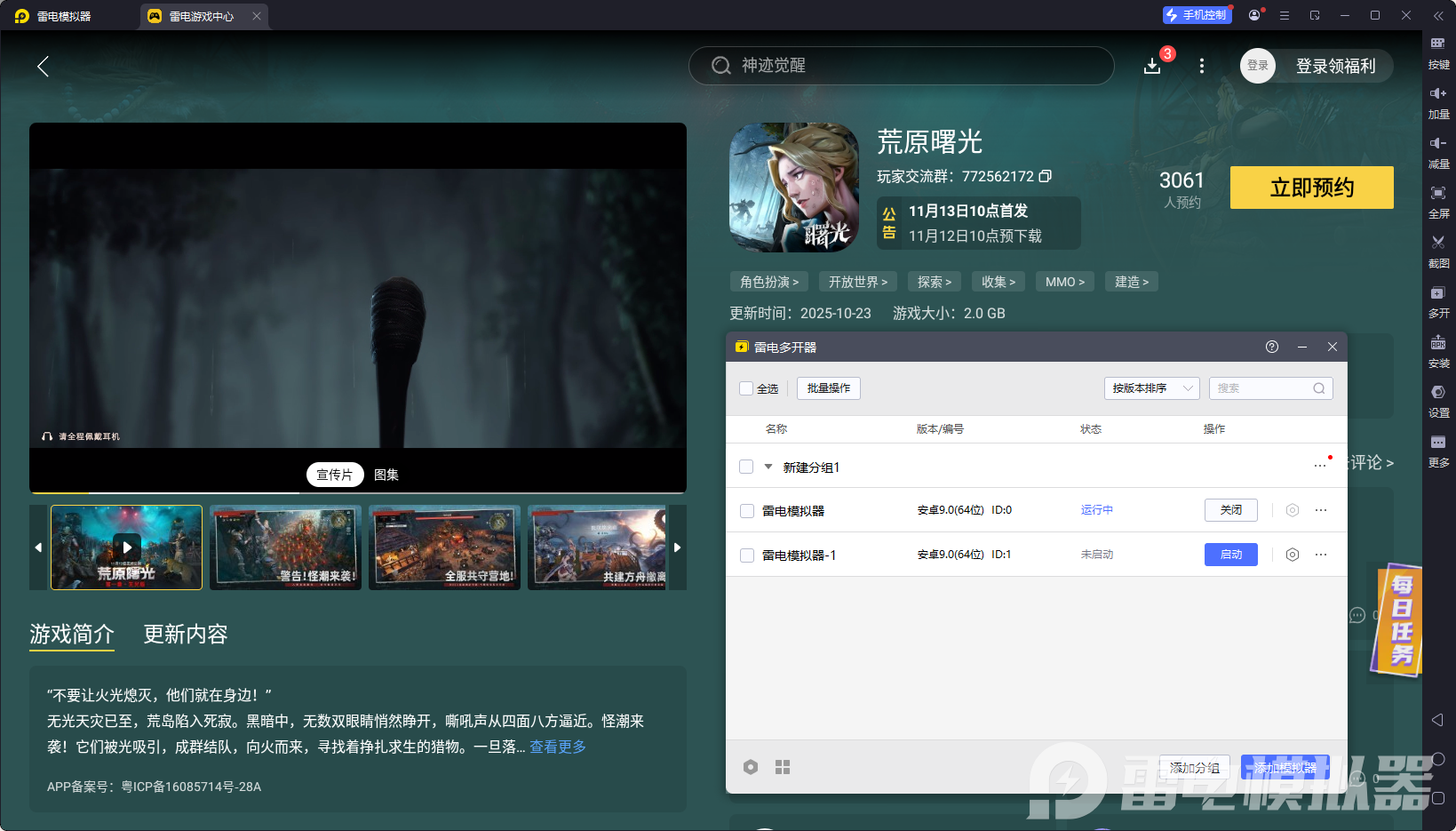
Task: Select the 新建分组1 group checkbox
Action: click(x=746, y=467)
